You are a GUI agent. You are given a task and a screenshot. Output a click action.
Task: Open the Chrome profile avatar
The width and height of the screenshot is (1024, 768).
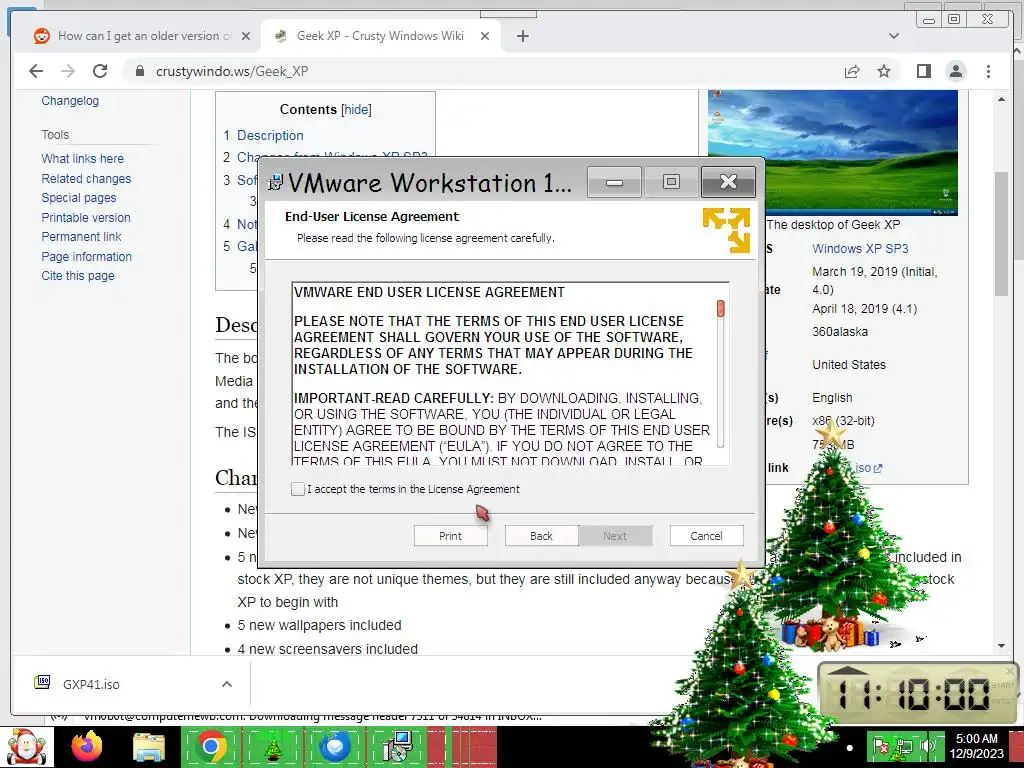[955, 71]
